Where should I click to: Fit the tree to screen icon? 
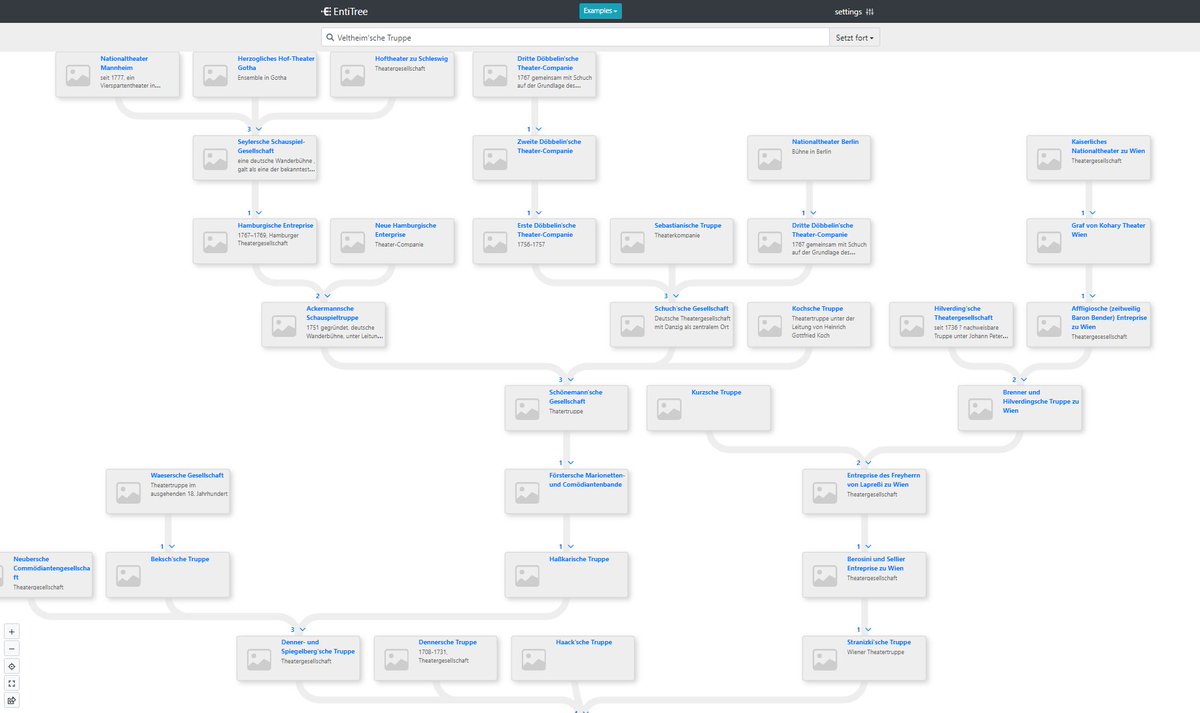[12, 683]
